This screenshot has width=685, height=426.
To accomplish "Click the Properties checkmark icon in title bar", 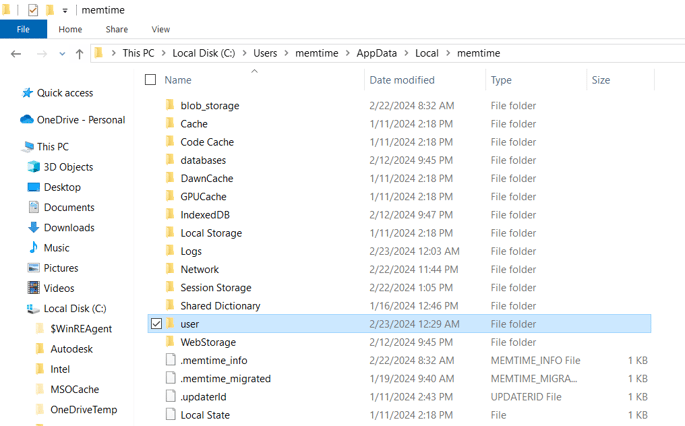I will pos(33,10).
